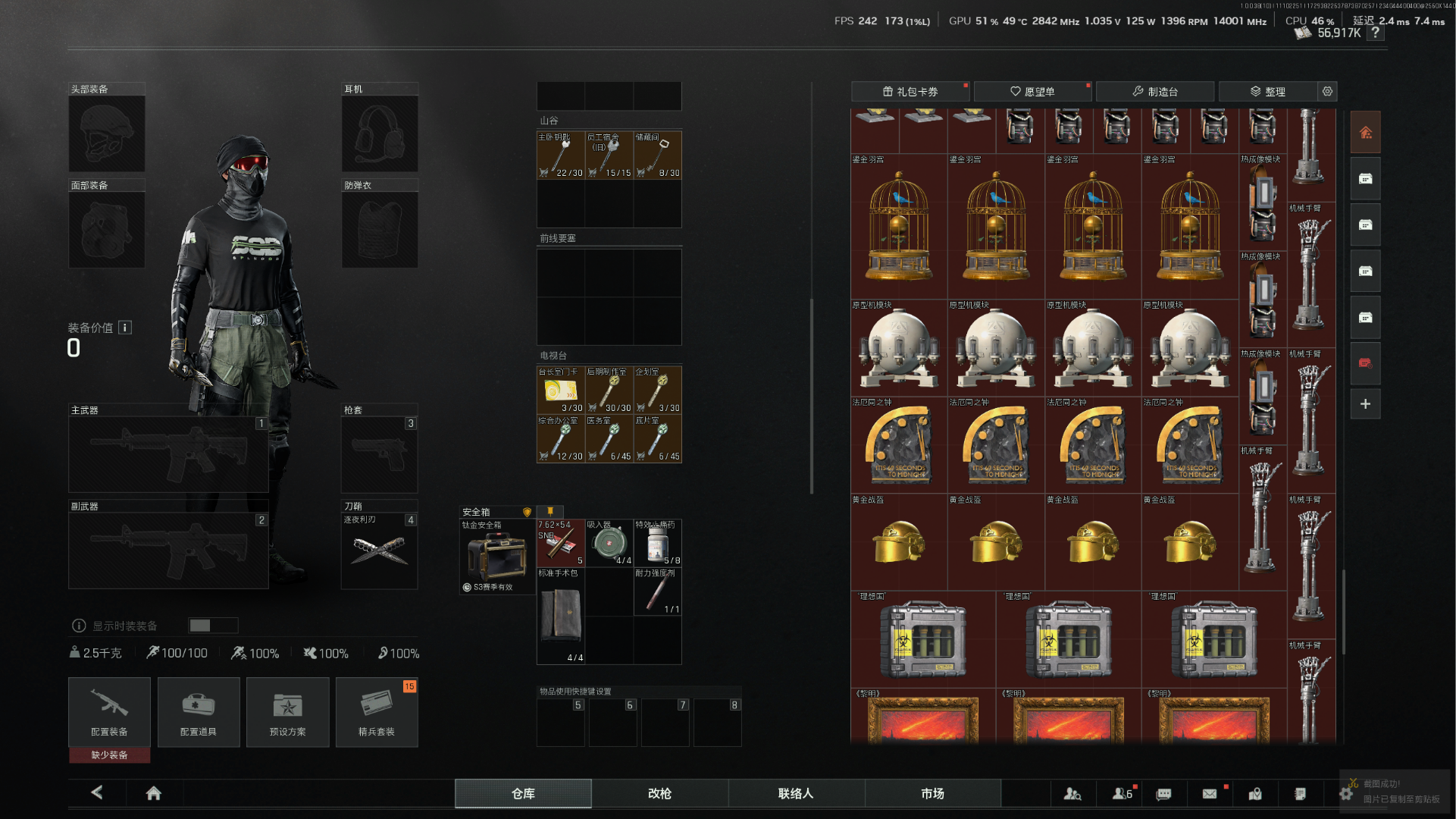Switch to the 市场 market tab
This screenshot has width=1456, height=819.
tap(932, 793)
